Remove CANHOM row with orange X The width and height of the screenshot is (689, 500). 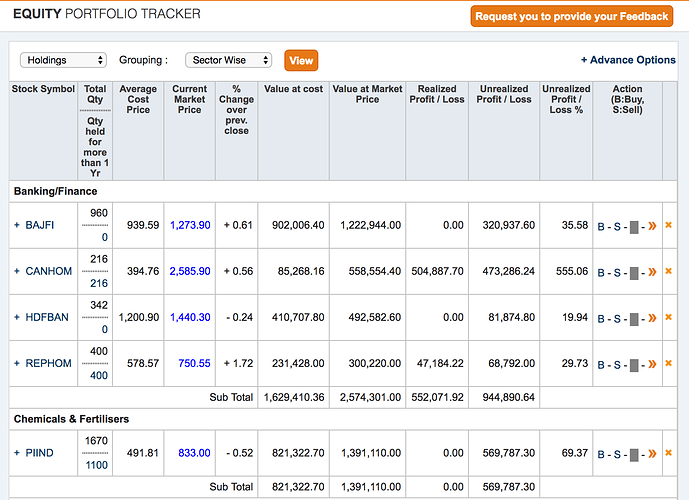[668, 271]
